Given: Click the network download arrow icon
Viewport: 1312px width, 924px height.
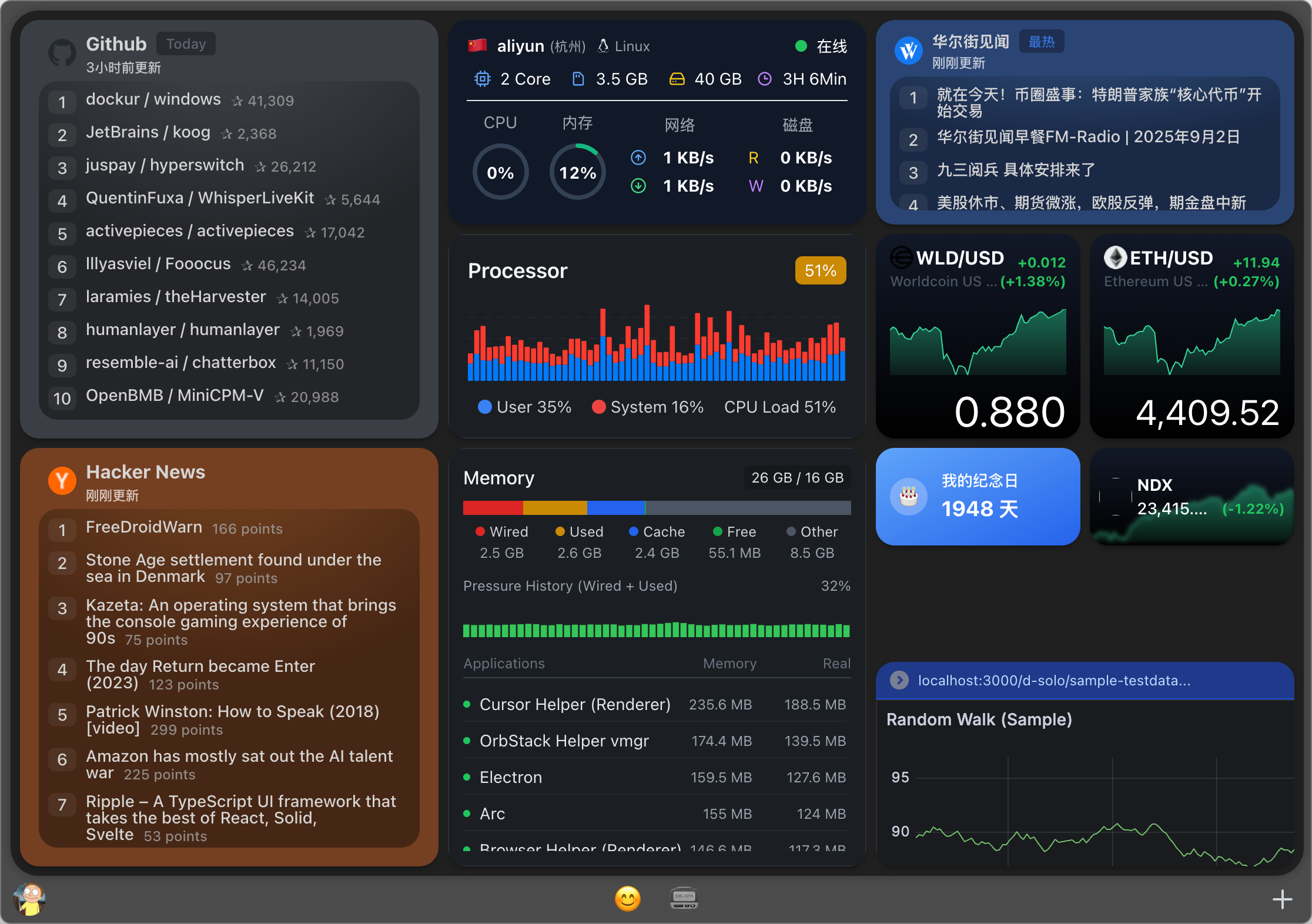Looking at the screenshot, I should [638, 186].
